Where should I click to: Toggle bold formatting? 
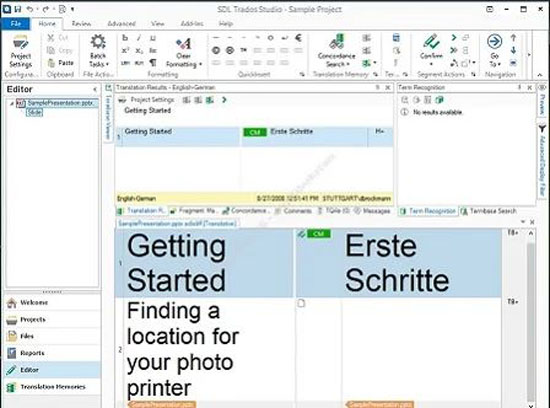[x=125, y=38]
